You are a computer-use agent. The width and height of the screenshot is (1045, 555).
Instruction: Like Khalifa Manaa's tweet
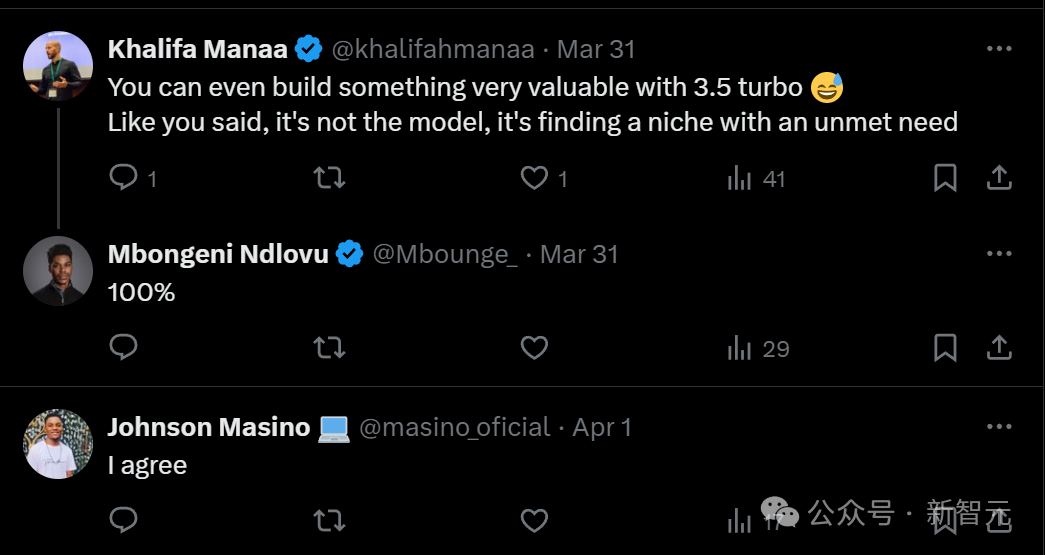point(535,178)
